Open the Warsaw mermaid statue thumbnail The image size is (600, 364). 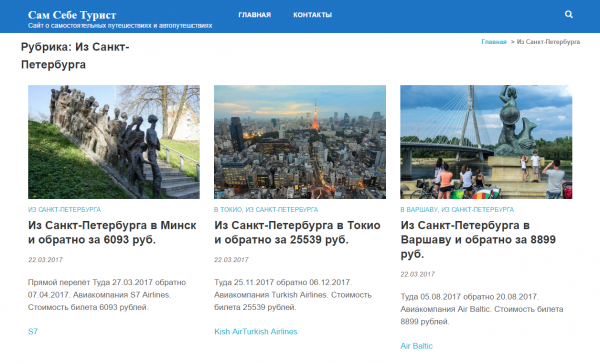pyautogui.click(x=486, y=142)
